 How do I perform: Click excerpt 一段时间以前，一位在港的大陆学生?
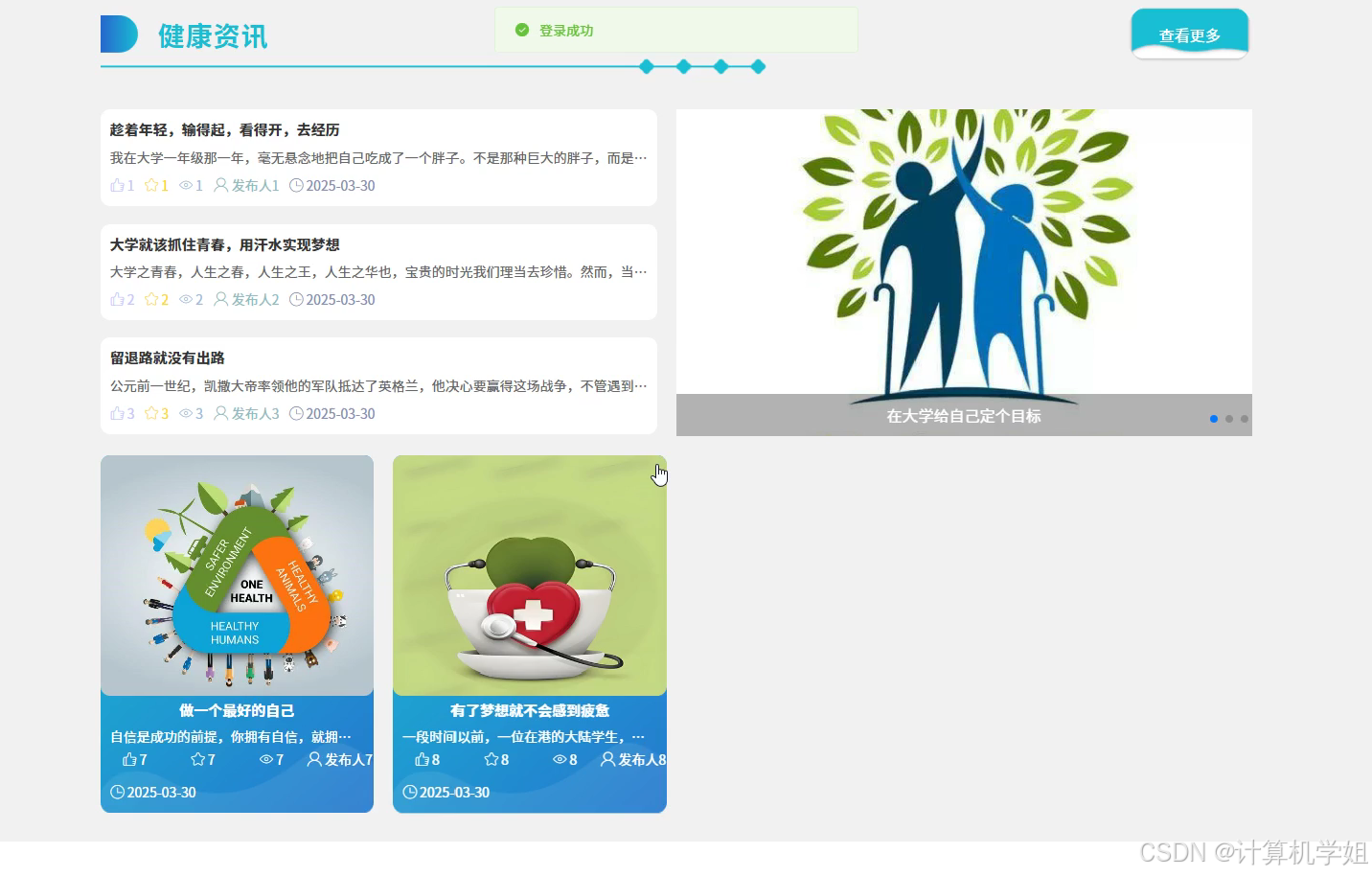523,737
